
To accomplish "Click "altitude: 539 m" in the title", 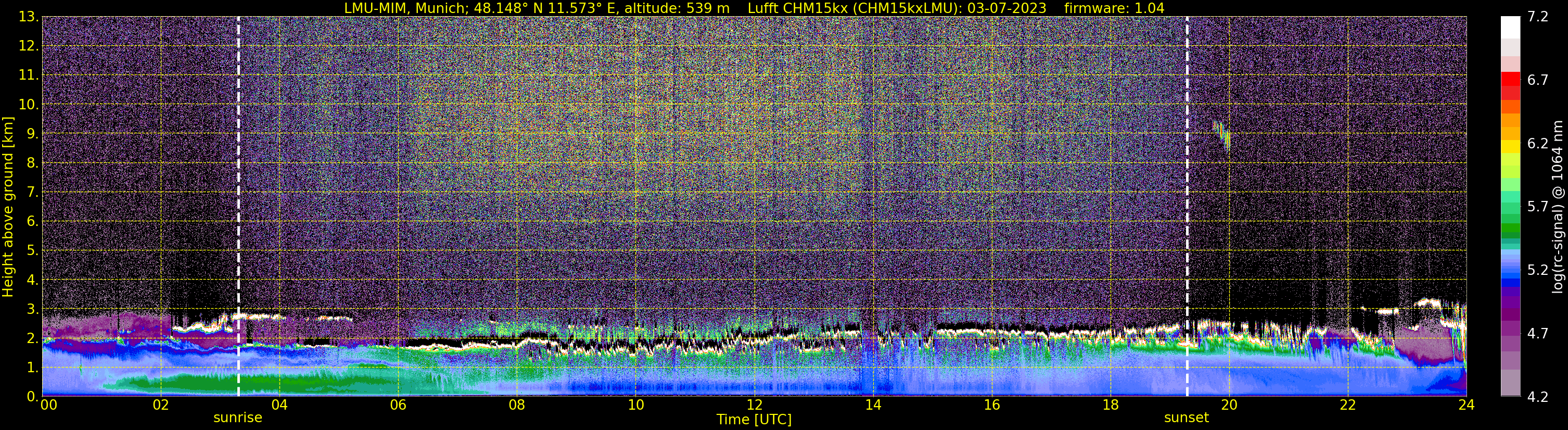I will click(677, 8).
